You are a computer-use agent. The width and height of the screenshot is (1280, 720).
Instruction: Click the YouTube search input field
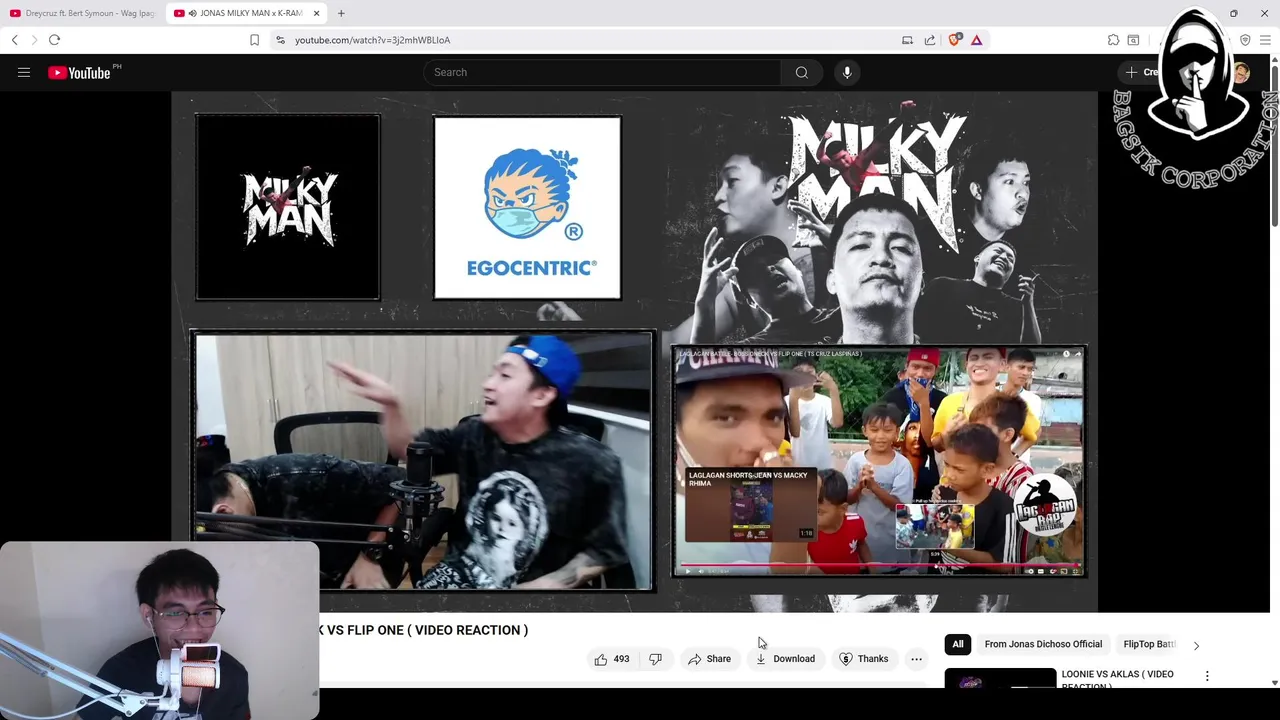point(602,72)
